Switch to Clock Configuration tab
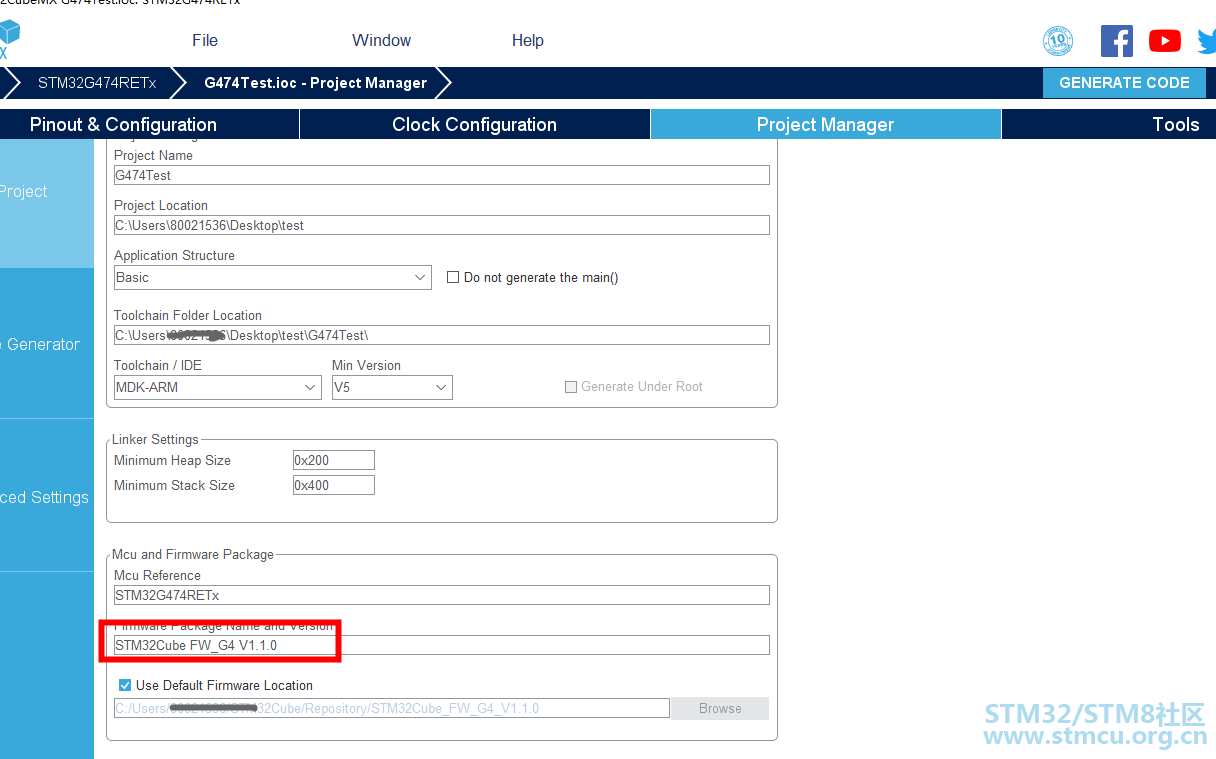This screenshot has width=1216, height=759. click(474, 124)
